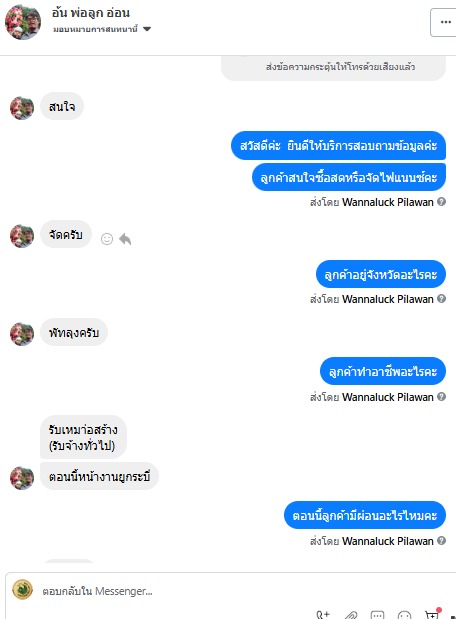Screen dimensions: 456x619
Task: Click the page avatar beside reply field
Action: tap(23, 589)
